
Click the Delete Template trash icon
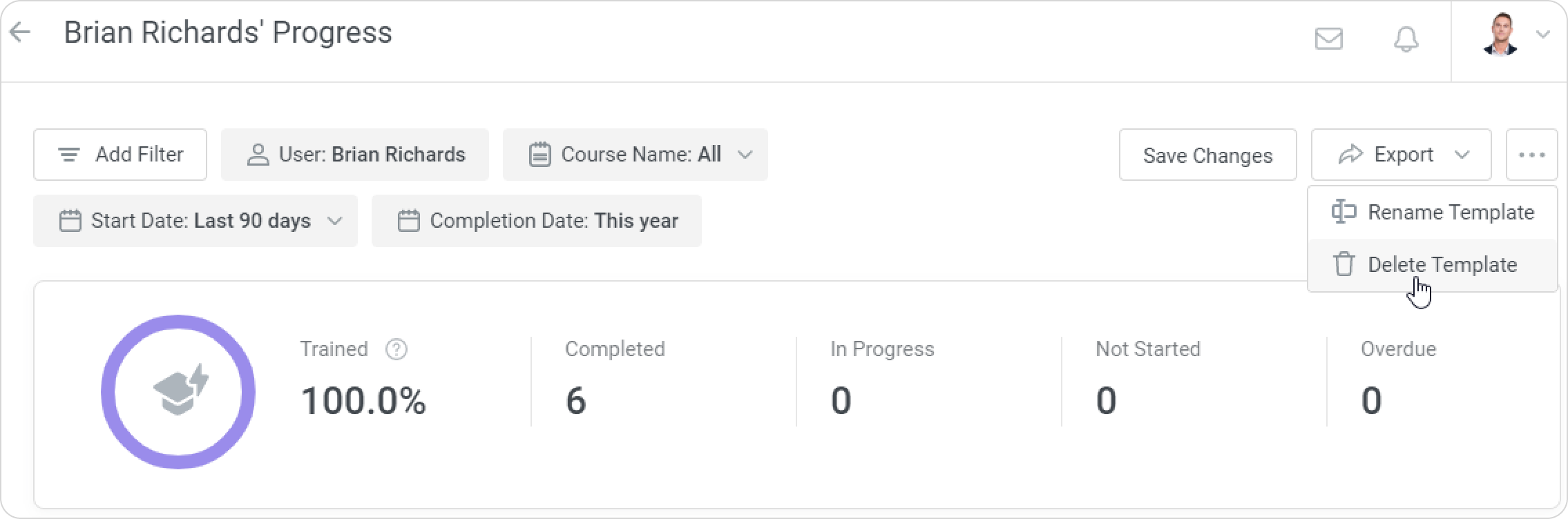click(1344, 264)
